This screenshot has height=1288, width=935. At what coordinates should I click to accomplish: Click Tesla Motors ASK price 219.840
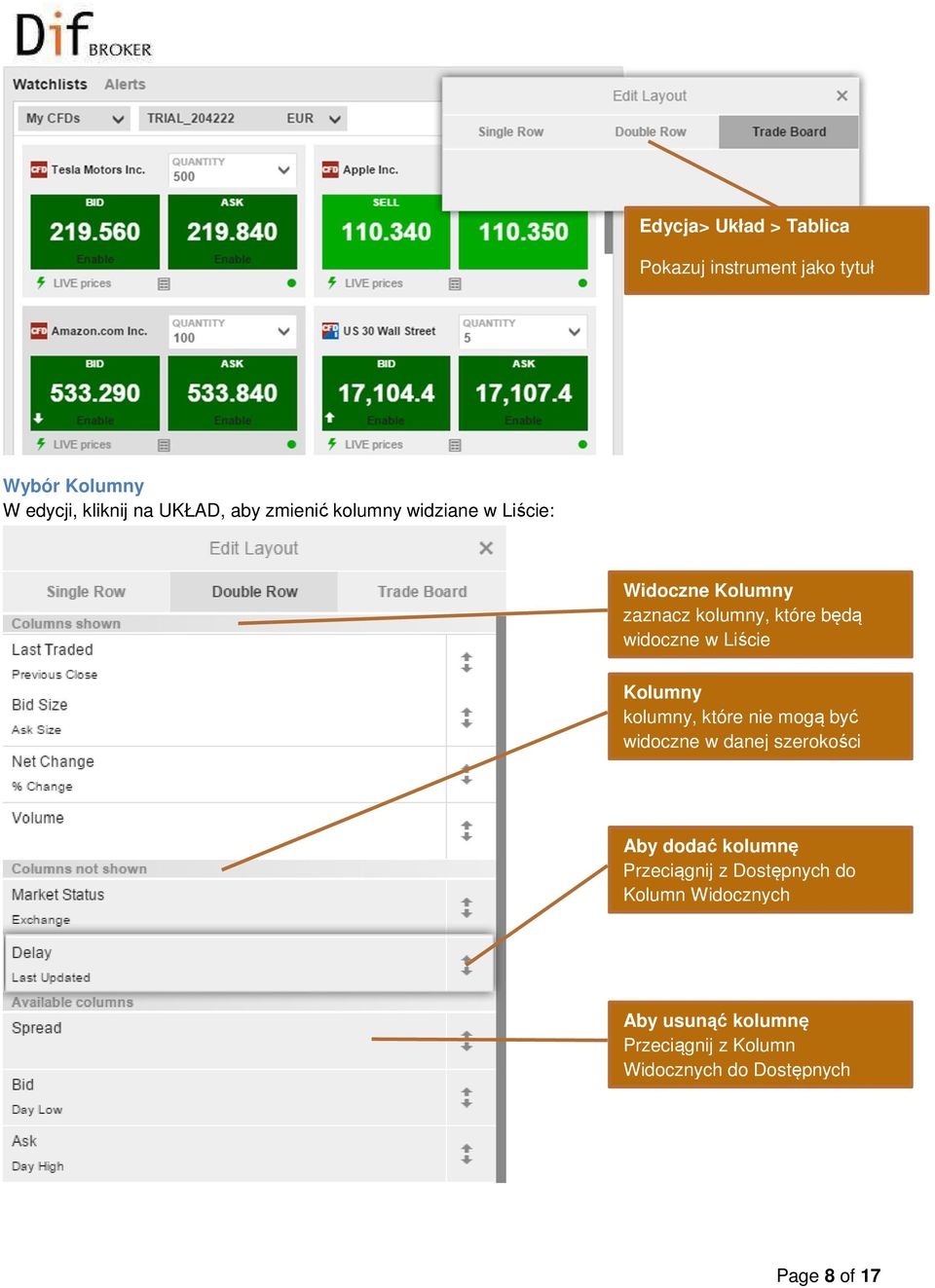point(232,232)
